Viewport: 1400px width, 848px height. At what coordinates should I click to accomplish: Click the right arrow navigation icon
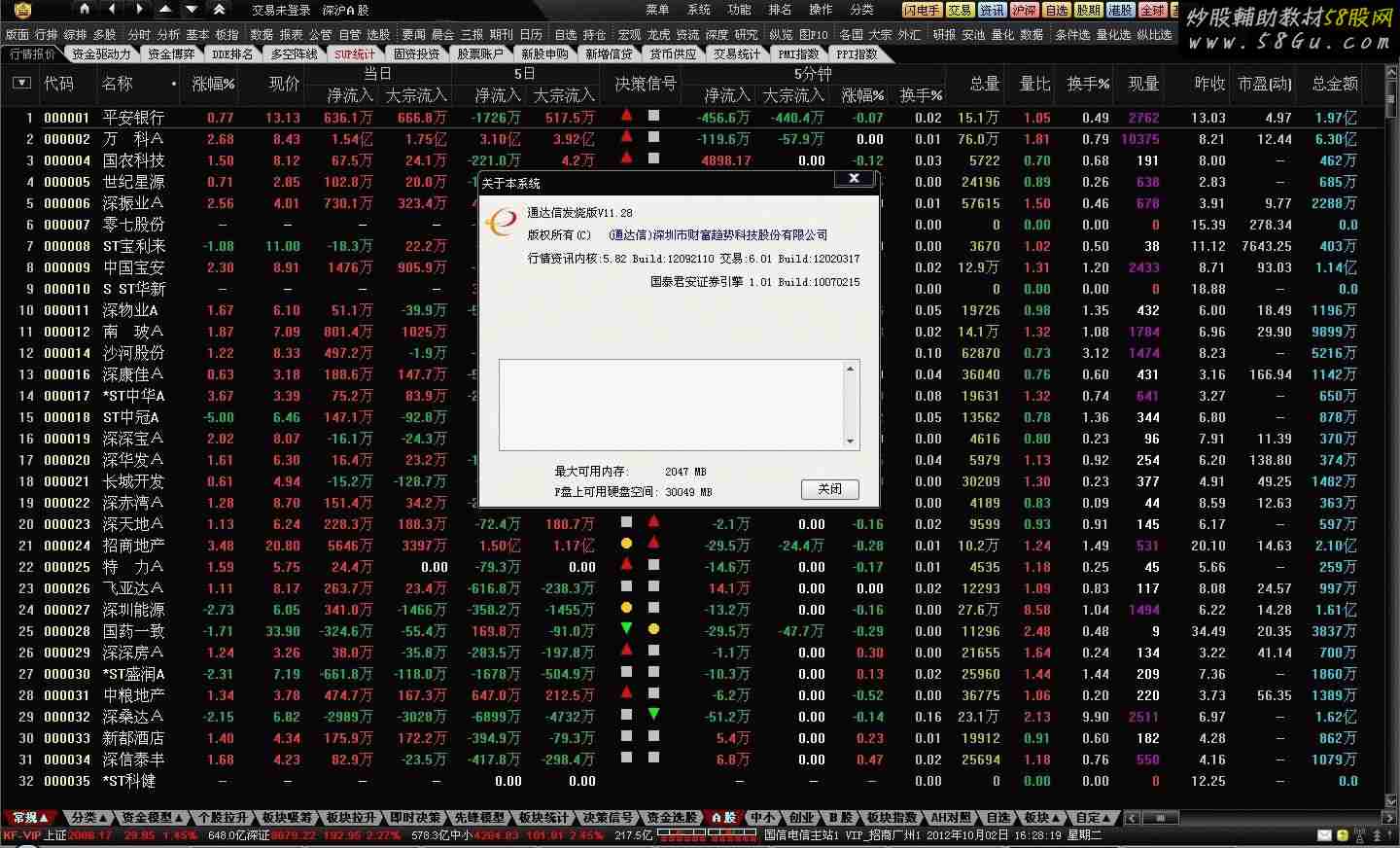coord(139,9)
